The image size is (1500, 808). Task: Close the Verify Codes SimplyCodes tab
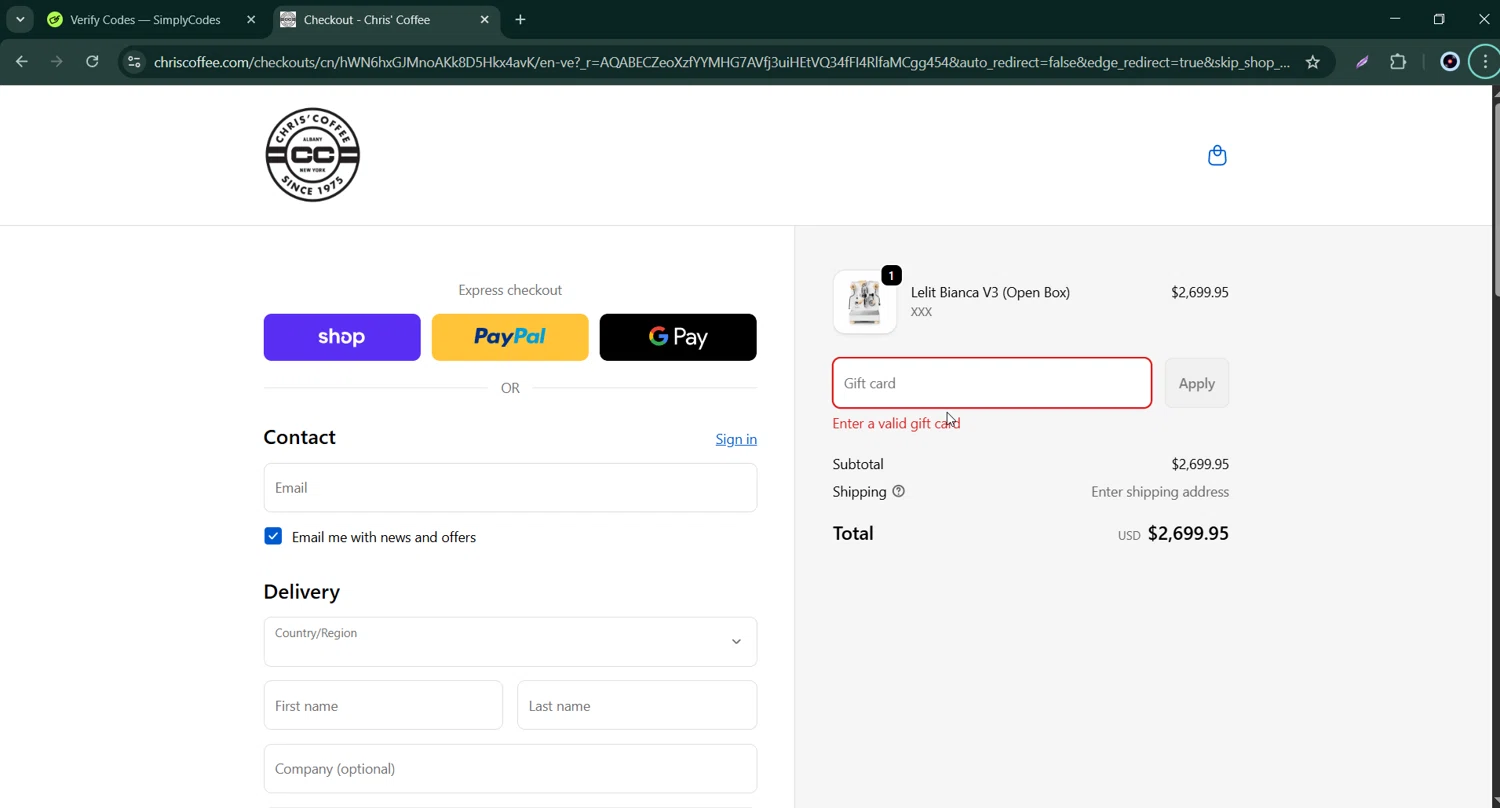pos(251,19)
